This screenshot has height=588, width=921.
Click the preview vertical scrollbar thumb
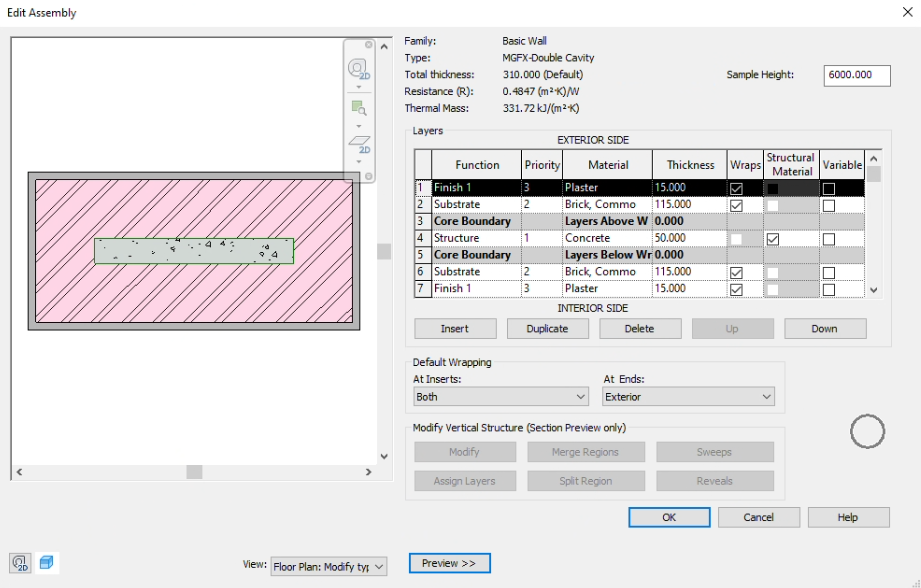tap(384, 251)
